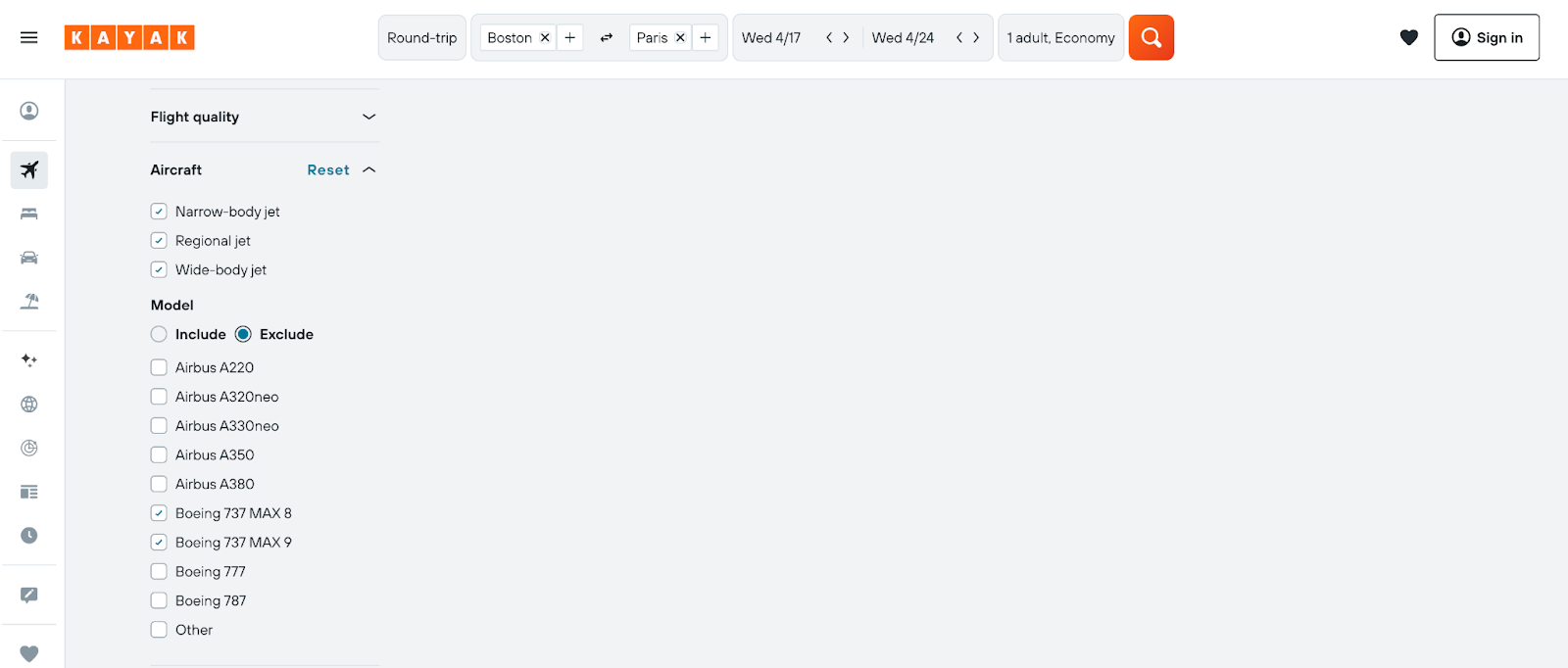The height and width of the screenshot is (668, 1568).
Task: Add another origin airport plus icon
Action: pyautogui.click(x=569, y=37)
